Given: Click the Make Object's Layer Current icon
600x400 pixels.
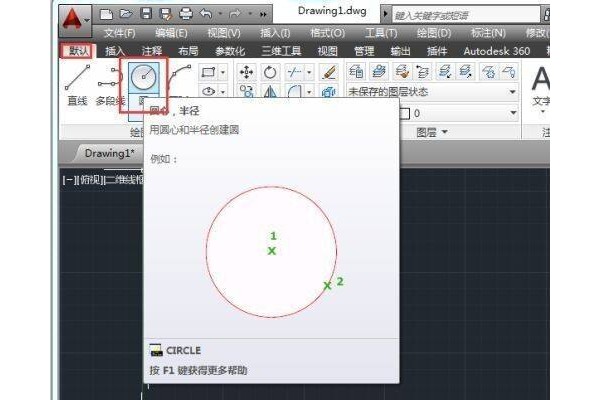Looking at the screenshot, I should coord(378,72).
